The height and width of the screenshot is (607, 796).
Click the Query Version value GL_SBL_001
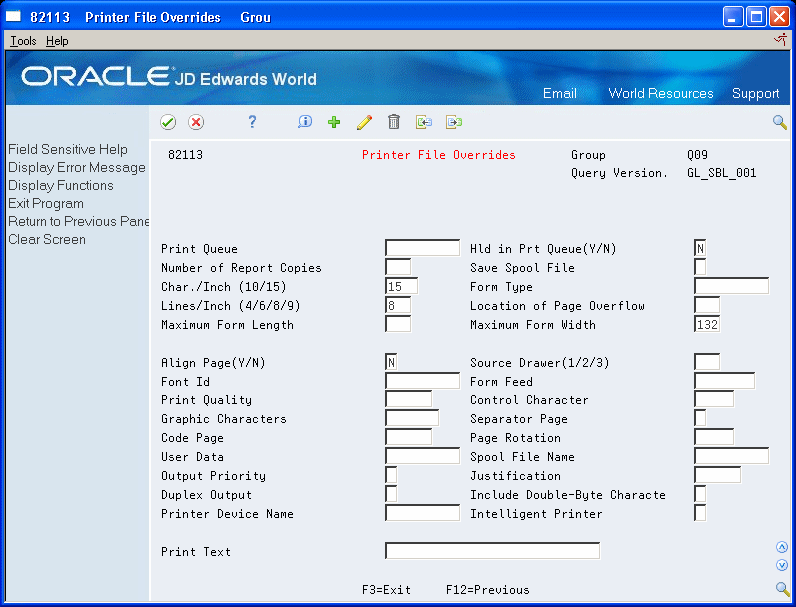tap(721, 173)
